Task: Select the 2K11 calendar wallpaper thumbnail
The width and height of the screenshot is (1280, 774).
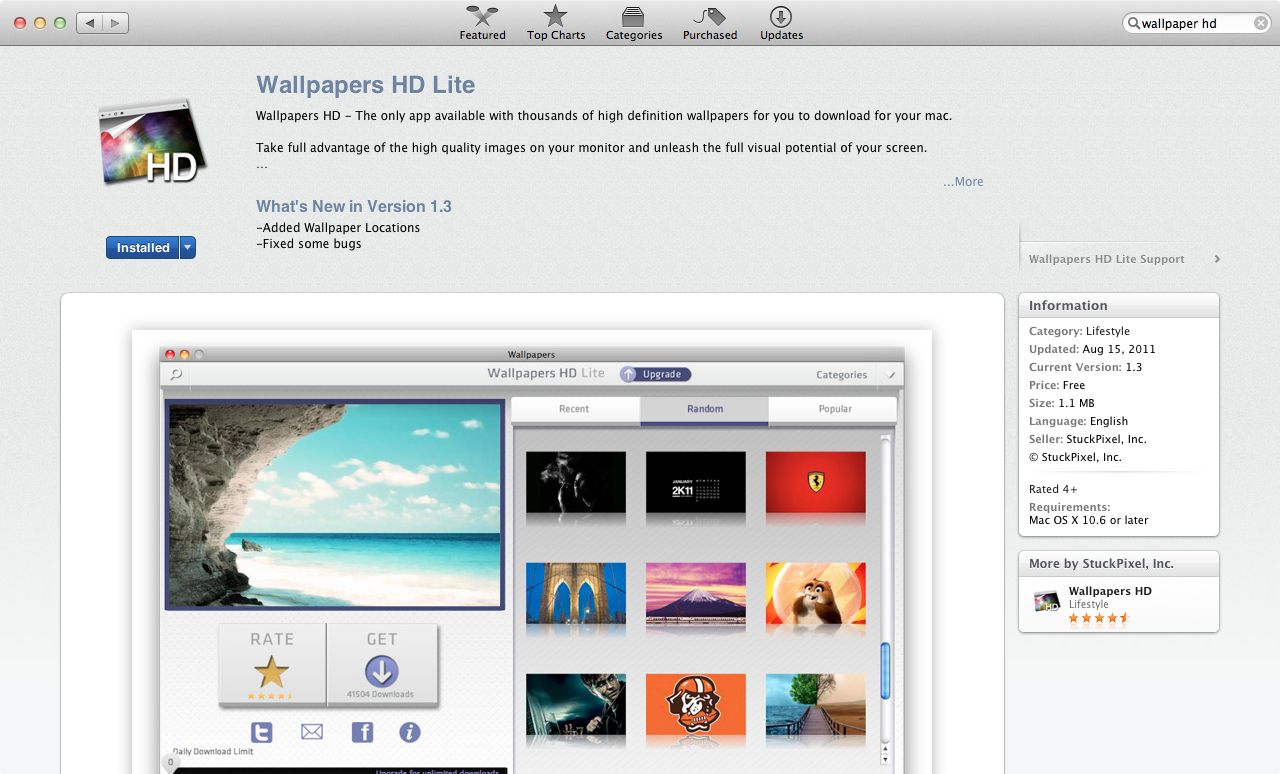Action: click(x=696, y=483)
